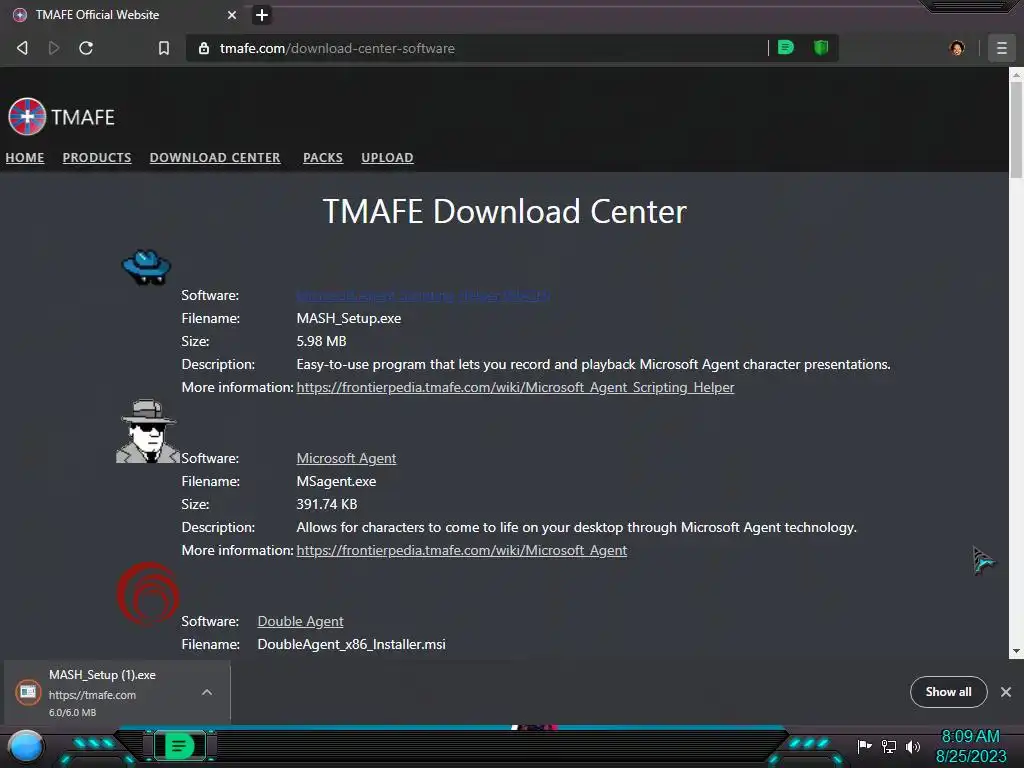The width and height of the screenshot is (1024, 768).
Task: Click the TMAFE Download Center heading
Action: pyautogui.click(x=504, y=212)
